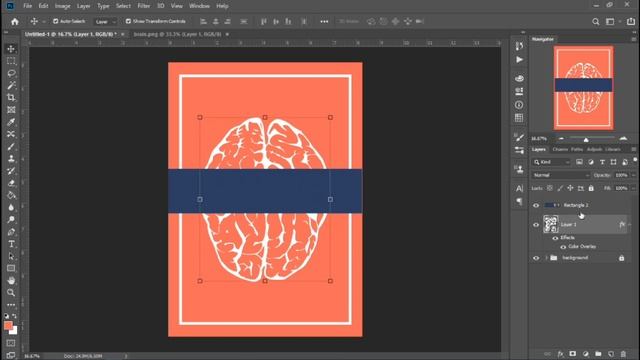
Task: Open the blend mode Normal dropdown
Action: (561, 175)
